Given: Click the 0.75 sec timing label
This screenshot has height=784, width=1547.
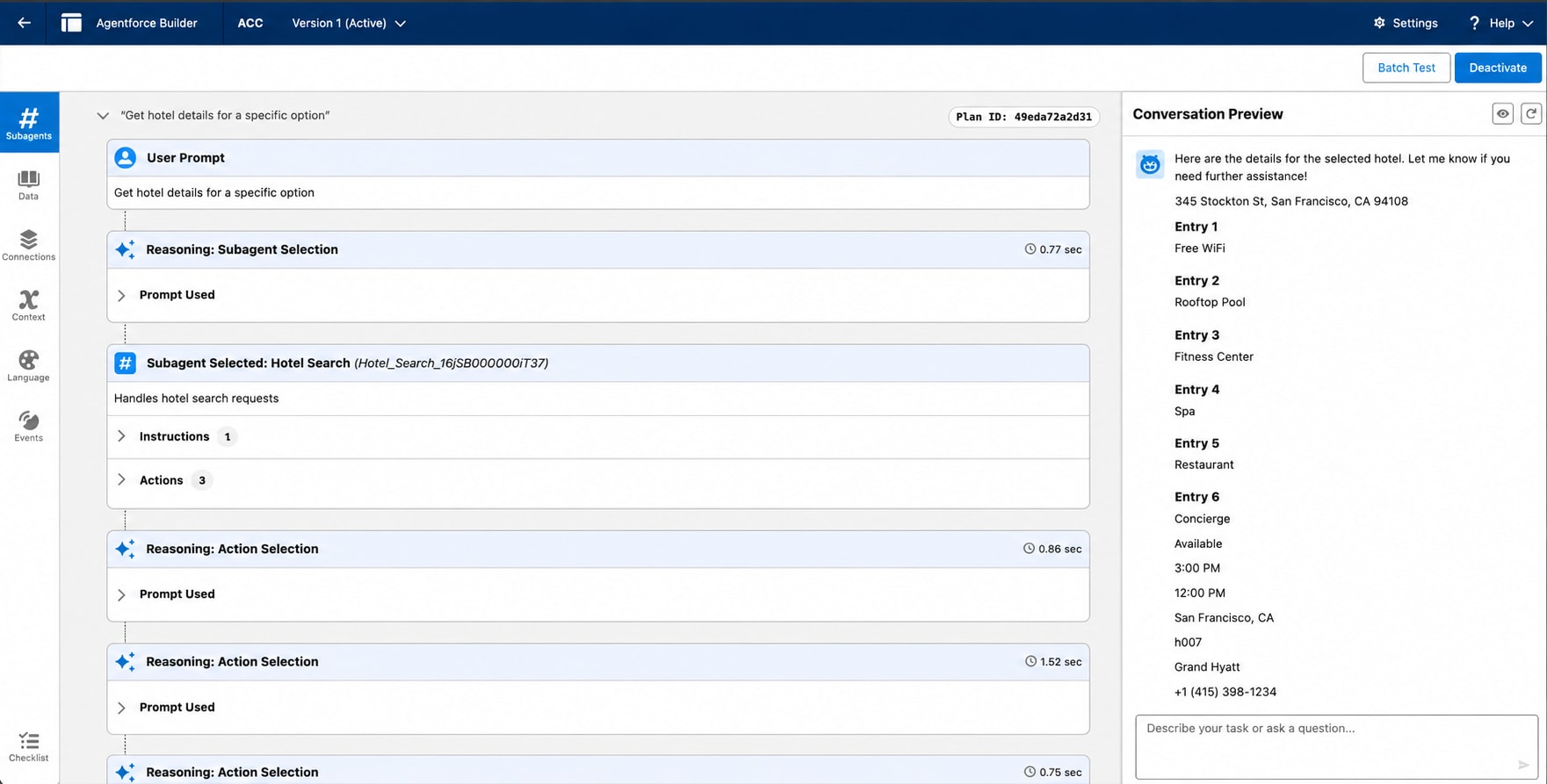Looking at the screenshot, I should [x=1060, y=773].
